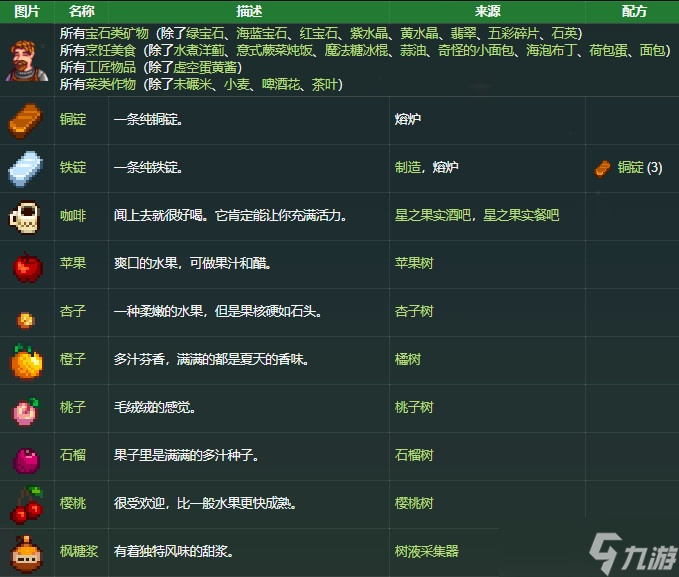
Task: Follow the 星之果实餐吧 source link
Action: click(x=521, y=215)
